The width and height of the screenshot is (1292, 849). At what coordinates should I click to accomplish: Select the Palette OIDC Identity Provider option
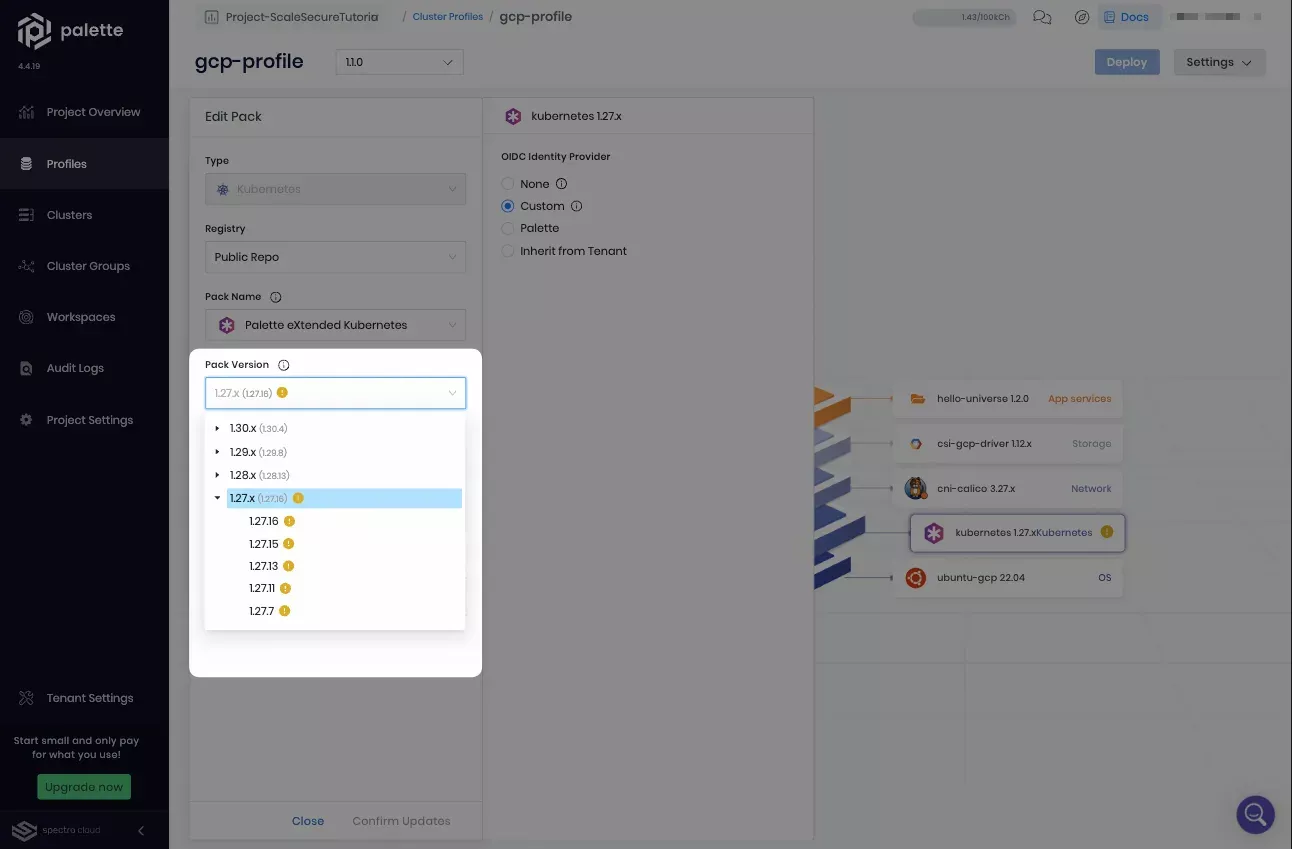click(x=508, y=228)
